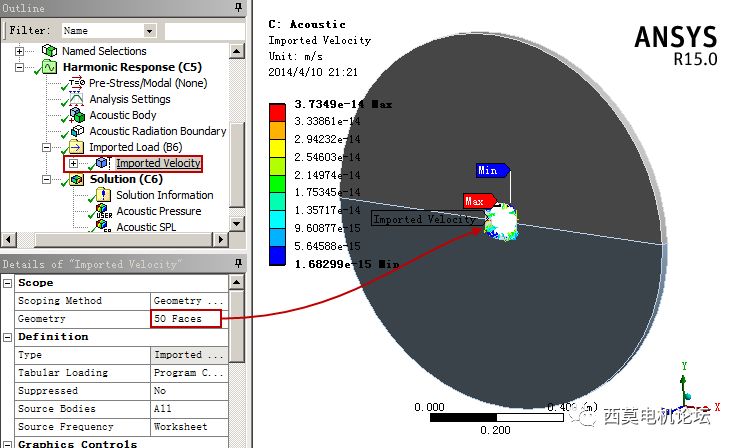Select Solution Information item
The width and height of the screenshot is (734, 448).
coord(164,195)
